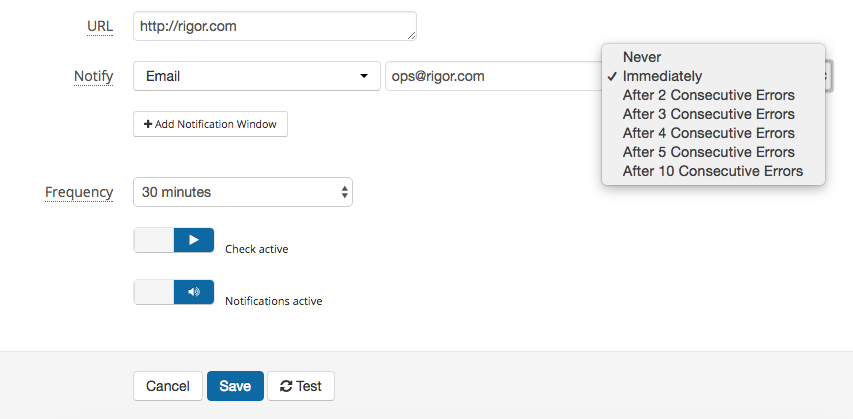Screen dimensions: 853x419
Task: Choose After 5 Consecutive Errors
Action: 713,152
